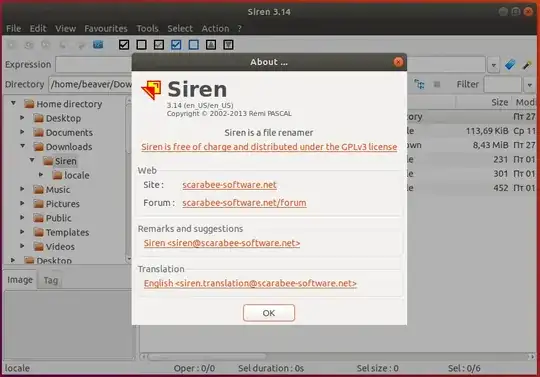This screenshot has width=540, height=377.
Task: Click the magic wand icon beside Expression
Action: (x=527, y=64)
